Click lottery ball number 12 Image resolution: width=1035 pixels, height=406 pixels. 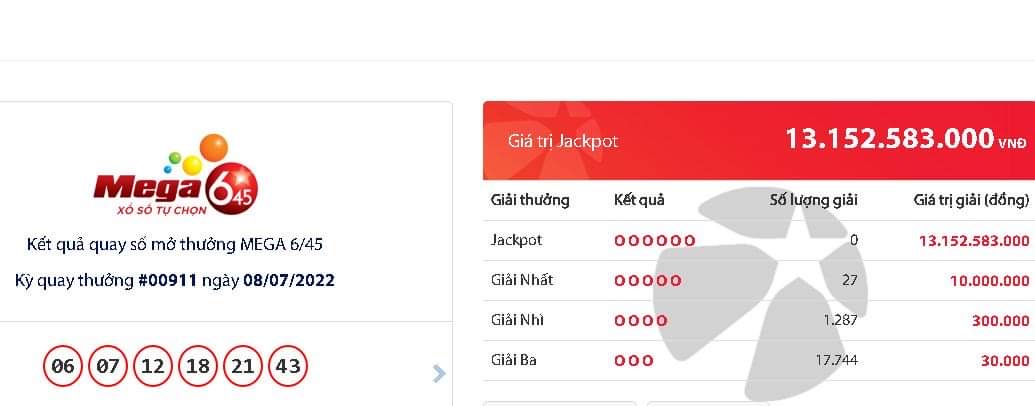pyautogui.click(x=152, y=366)
